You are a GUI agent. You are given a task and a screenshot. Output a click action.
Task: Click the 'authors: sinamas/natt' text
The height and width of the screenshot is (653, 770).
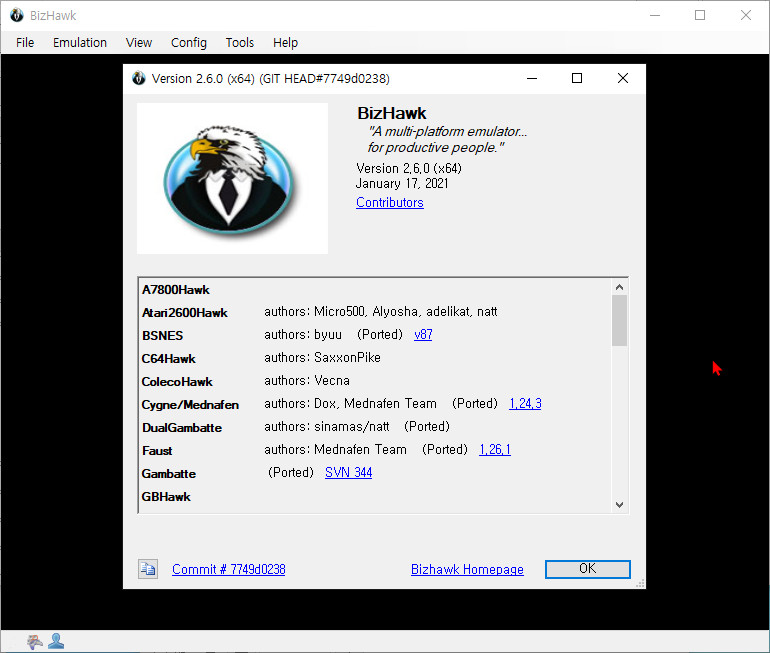click(327, 426)
